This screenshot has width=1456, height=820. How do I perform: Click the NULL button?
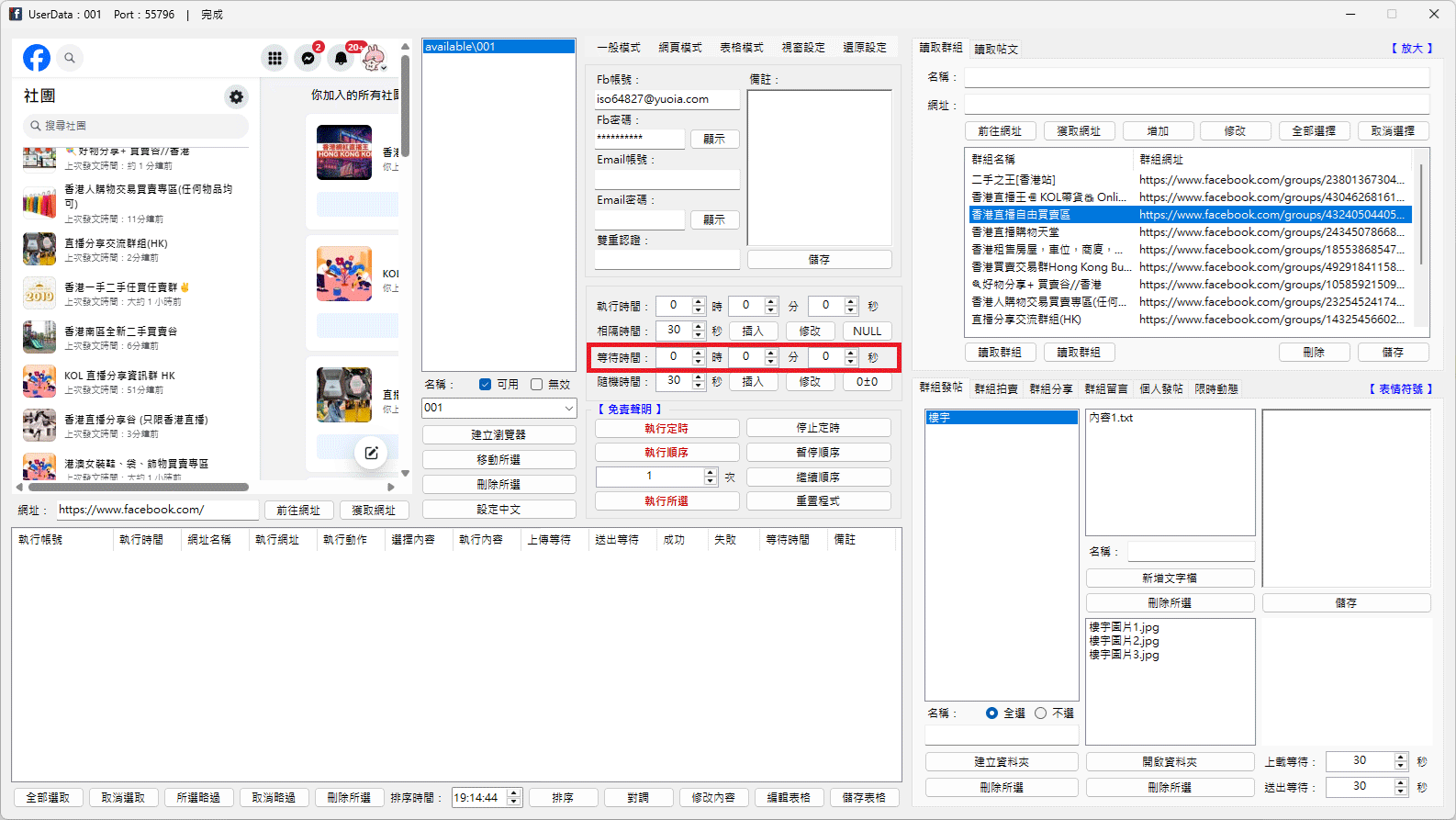867,331
